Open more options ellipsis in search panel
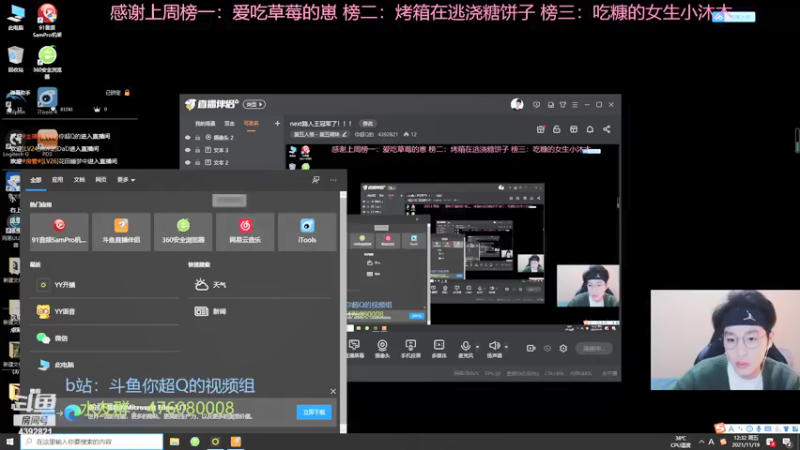 pos(333,180)
